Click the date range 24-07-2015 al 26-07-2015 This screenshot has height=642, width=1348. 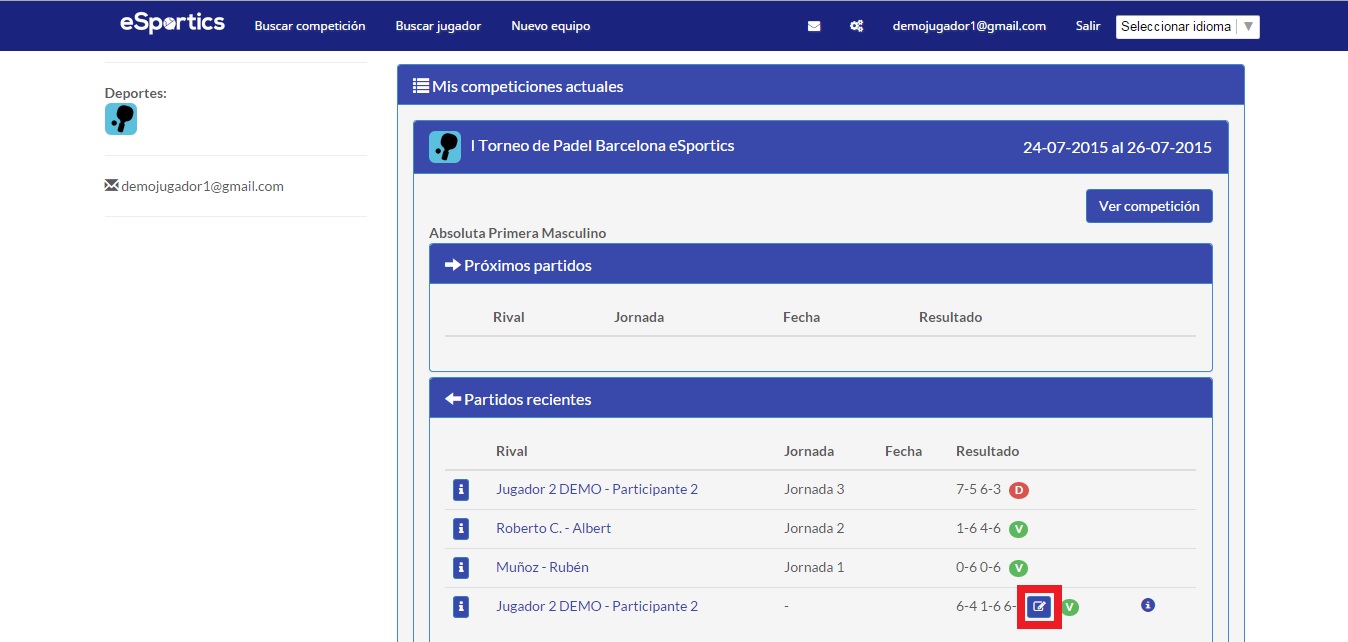coord(1117,148)
